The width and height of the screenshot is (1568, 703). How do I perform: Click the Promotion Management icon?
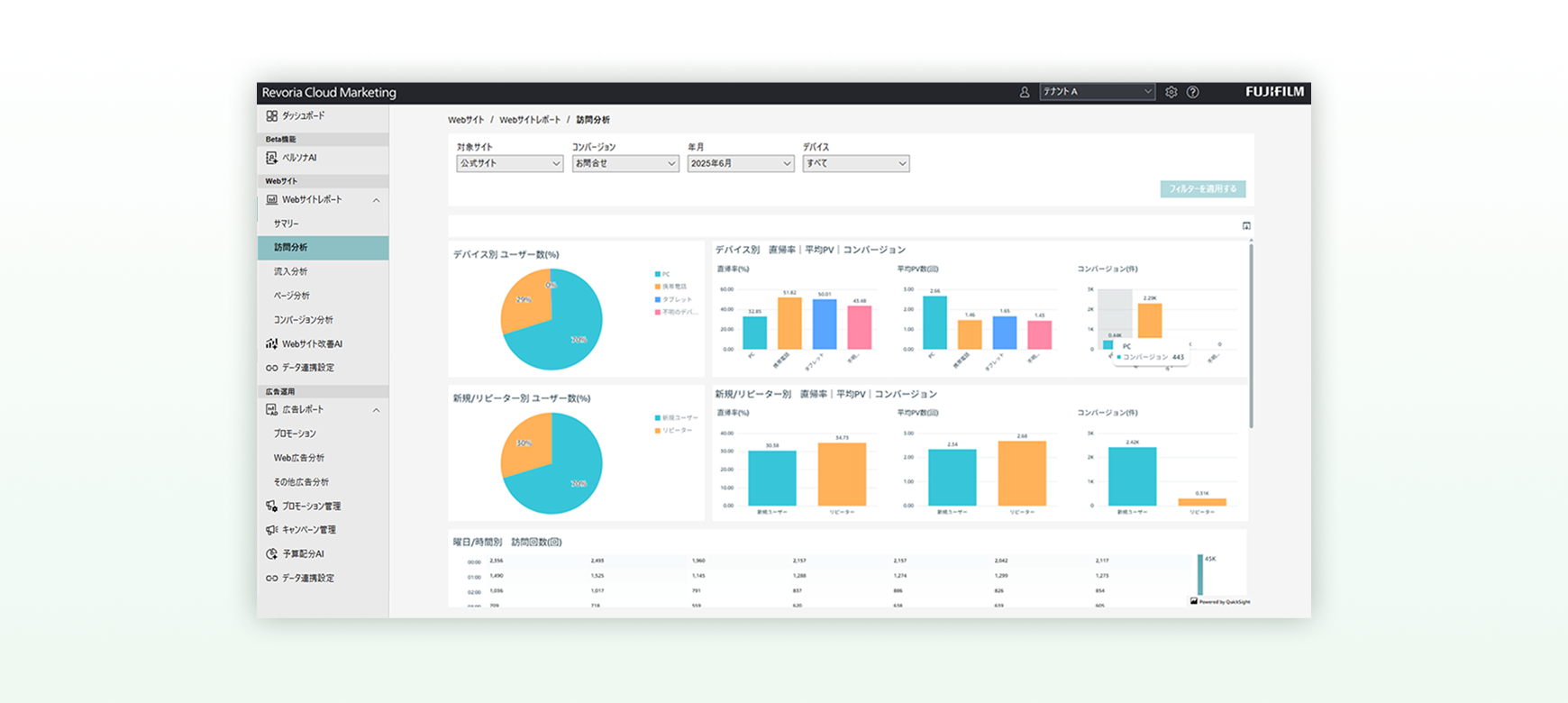[271, 507]
